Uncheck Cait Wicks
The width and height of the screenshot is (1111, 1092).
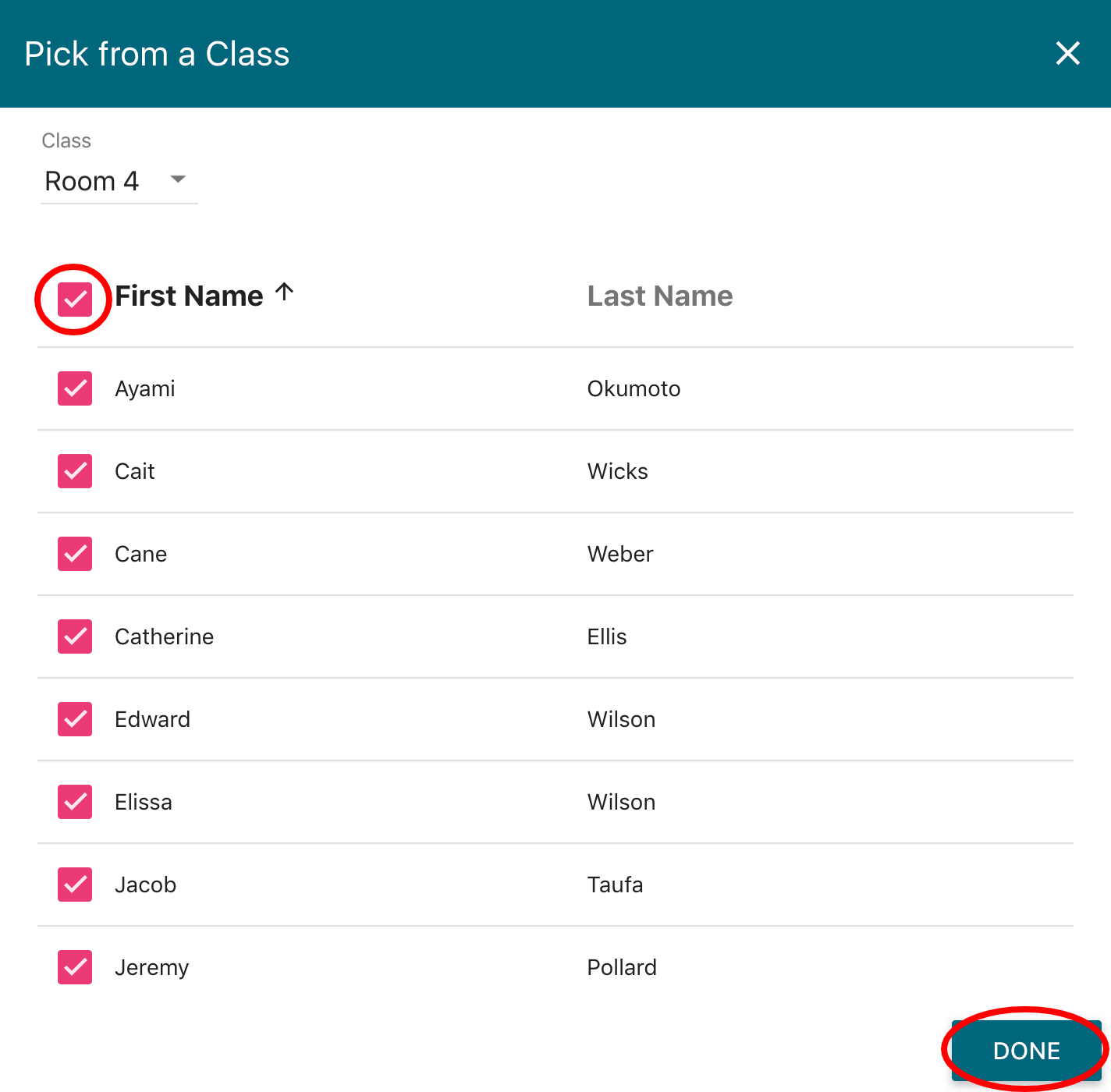tap(74, 470)
